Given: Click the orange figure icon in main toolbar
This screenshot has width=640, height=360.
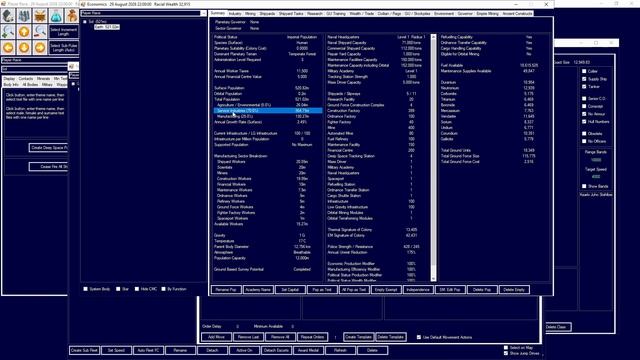Looking at the screenshot, I should 72,16.
